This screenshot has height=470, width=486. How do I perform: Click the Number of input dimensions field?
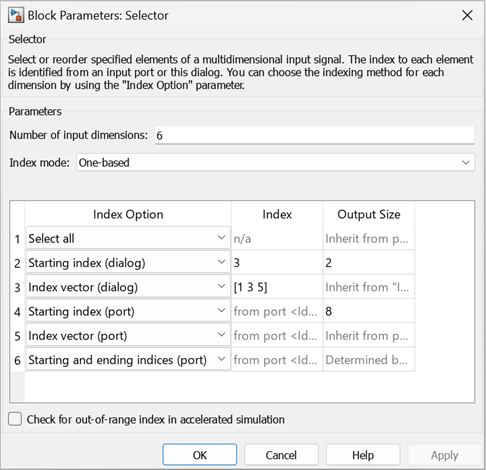point(314,135)
